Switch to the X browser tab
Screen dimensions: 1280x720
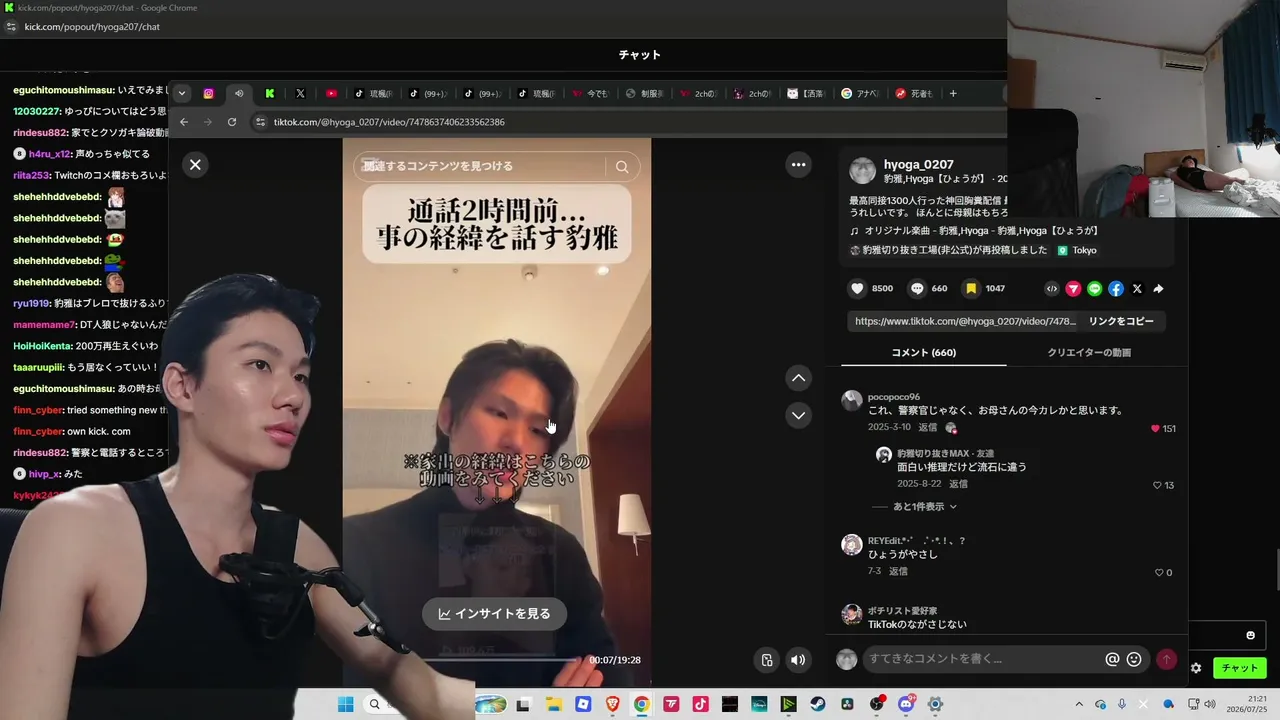[300, 93]
